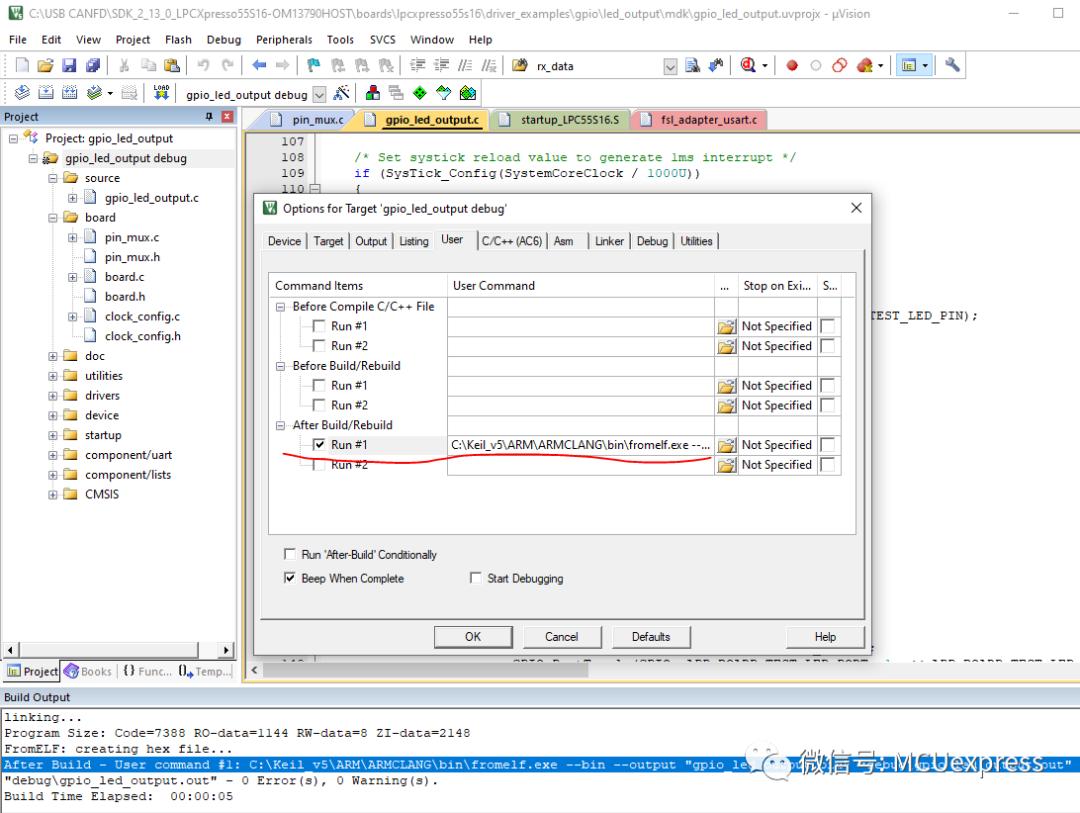Select clock_config.c in Project tree
Screen dimensions: 1080x813
pyautogui.click(x=142, y=316)
